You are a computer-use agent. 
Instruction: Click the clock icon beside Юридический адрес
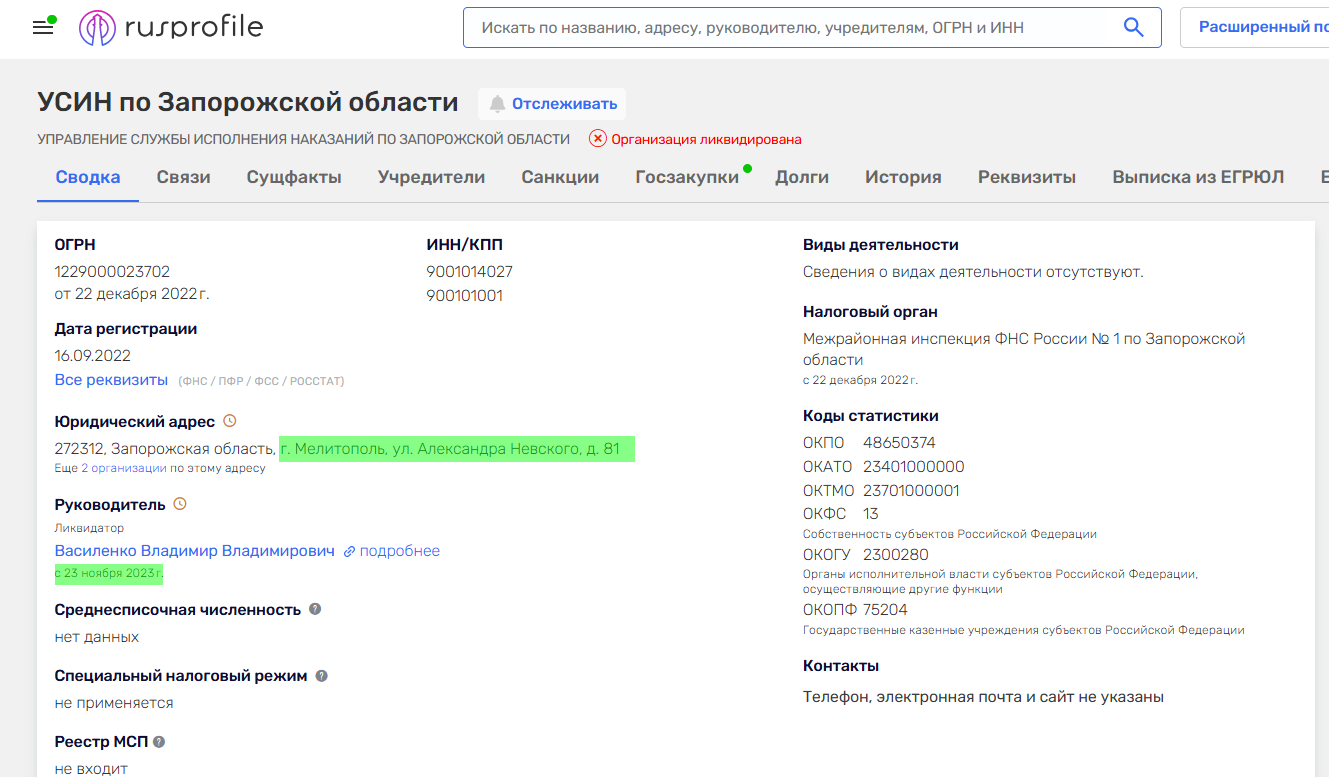[229, 421]
